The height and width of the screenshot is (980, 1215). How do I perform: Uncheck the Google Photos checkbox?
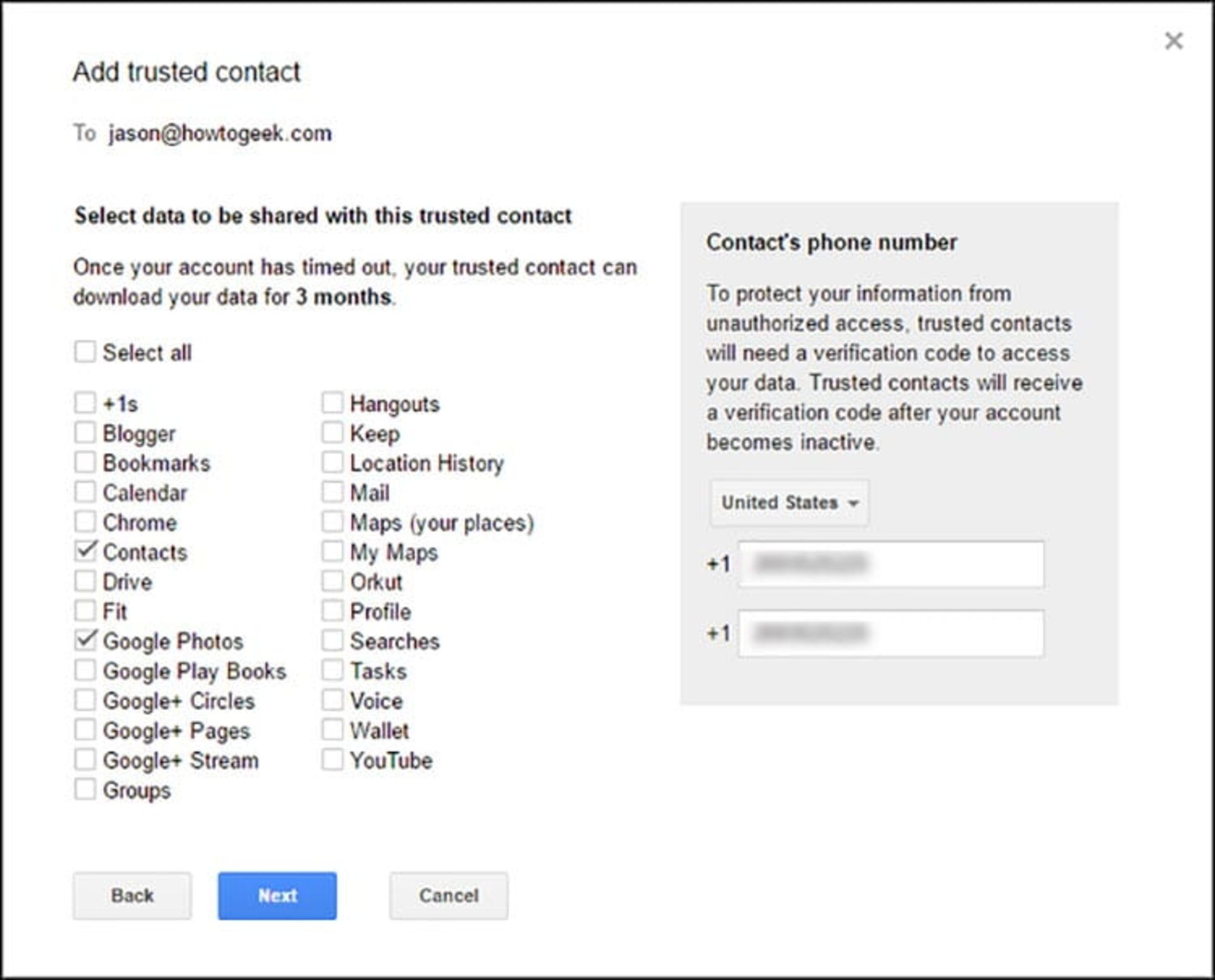(85, 640)
